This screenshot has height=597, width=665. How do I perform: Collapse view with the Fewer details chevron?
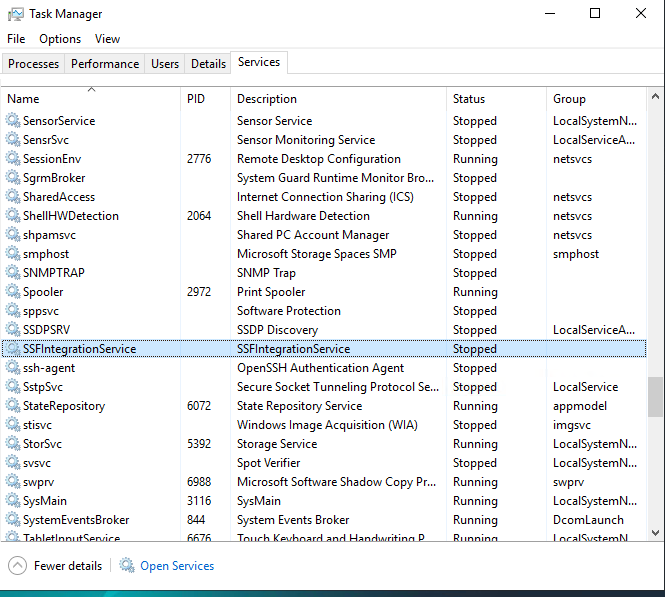(x=17, y=566)
